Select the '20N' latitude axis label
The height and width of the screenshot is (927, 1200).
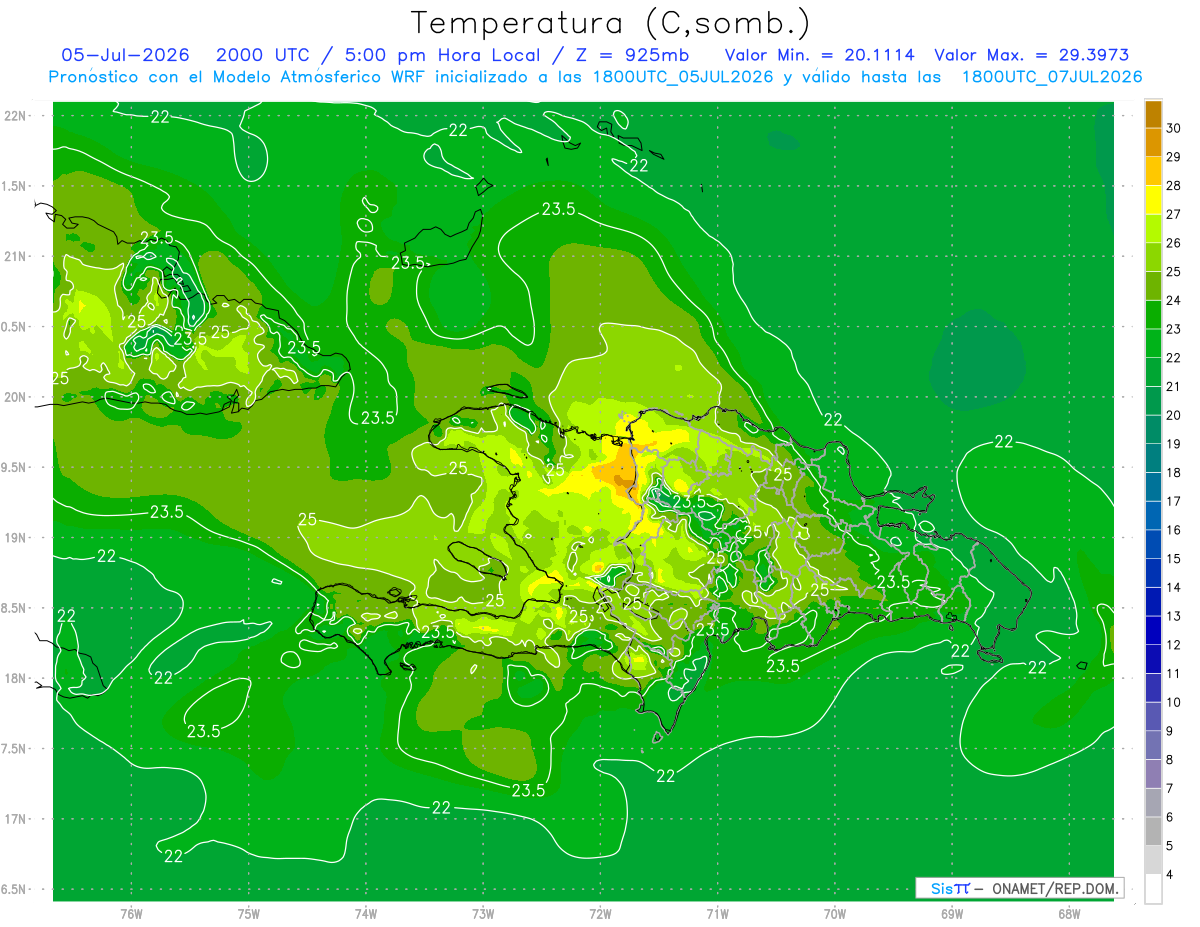coord(15,397)
